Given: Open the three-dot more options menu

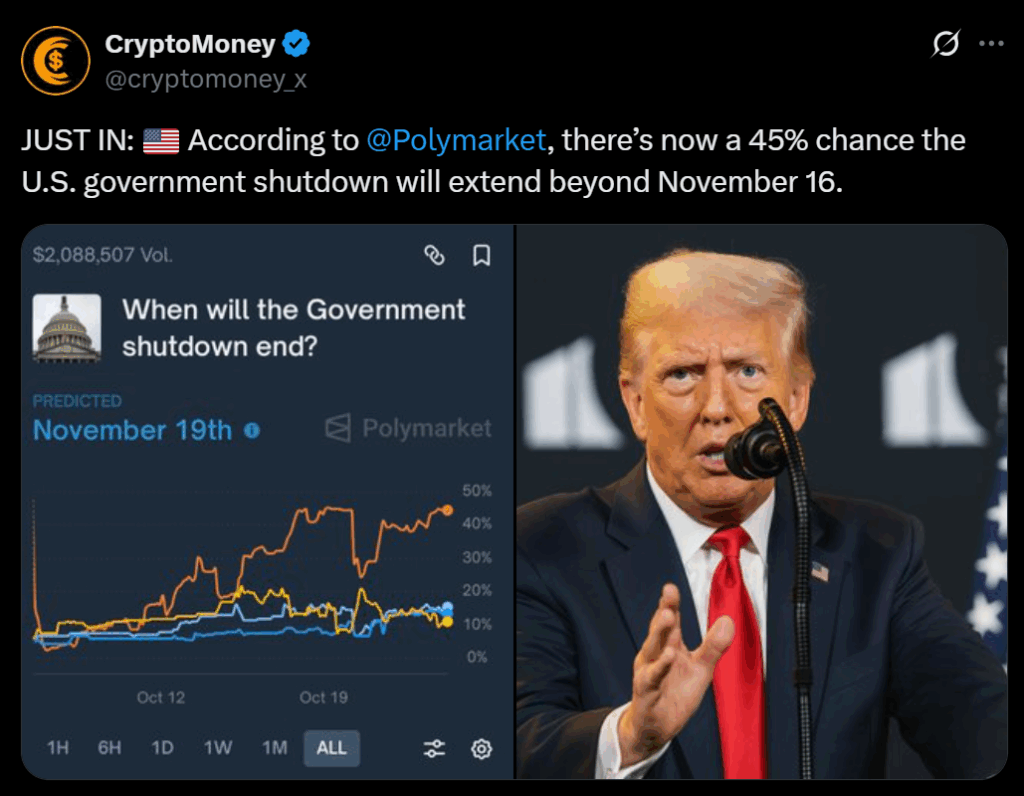Looking at the screenshot, I should pos(990,44).
